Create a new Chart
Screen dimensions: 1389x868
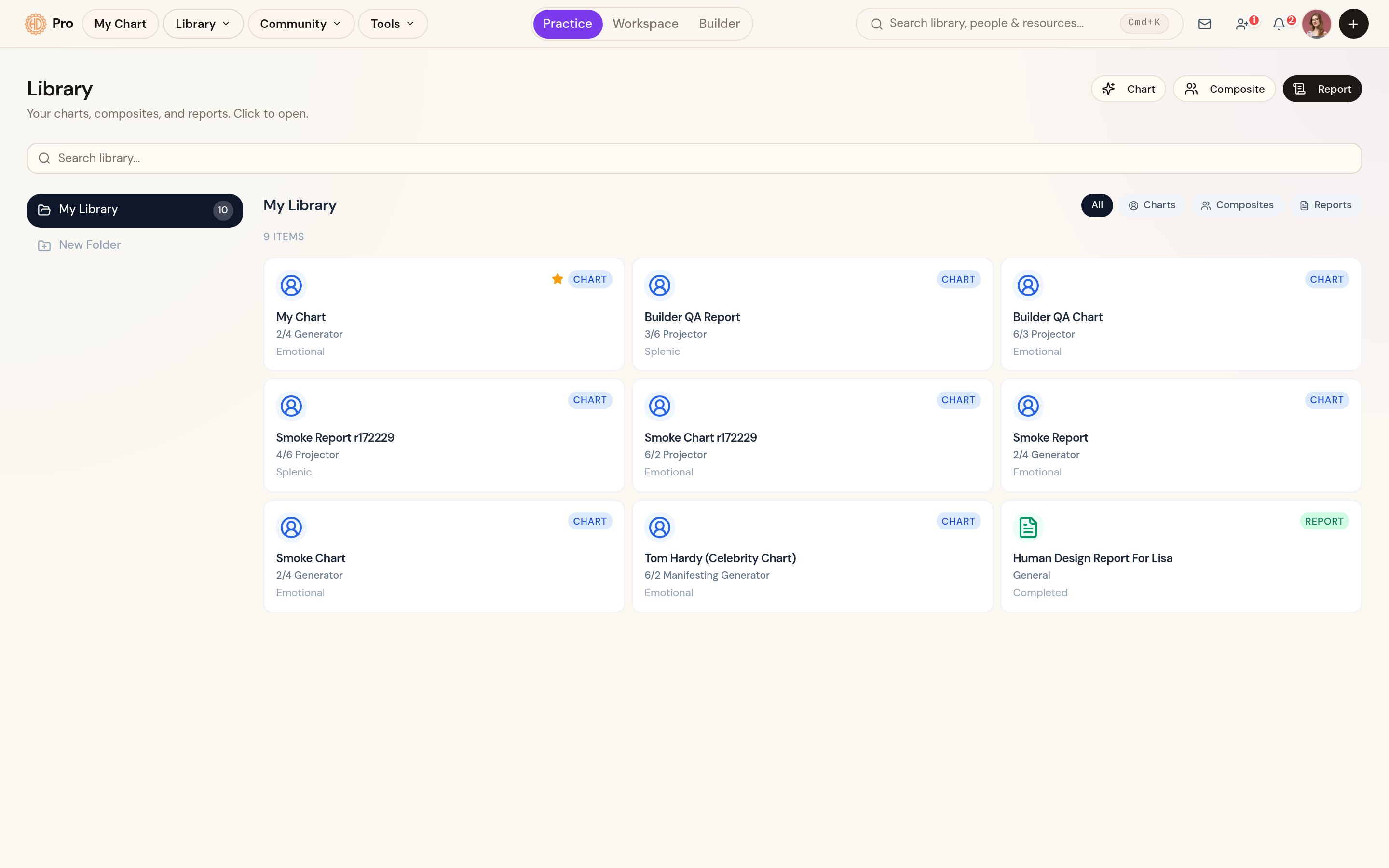[1128, 89]
